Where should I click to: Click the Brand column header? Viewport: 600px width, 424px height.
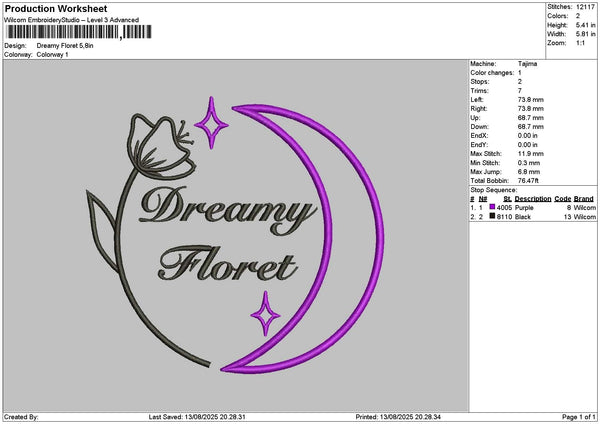[x=584, y=199]
